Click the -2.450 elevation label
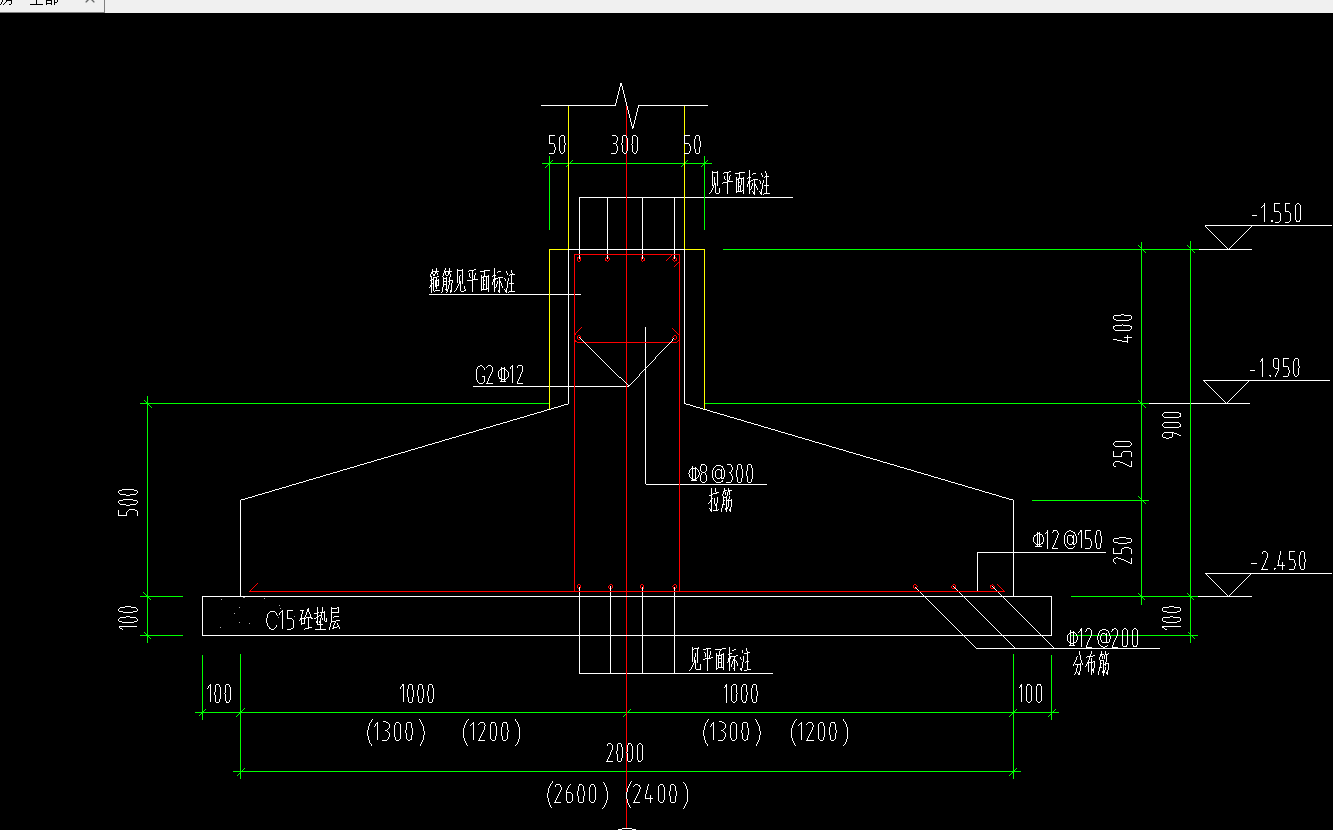The image size is (1333, 830). pos(1277,562)
